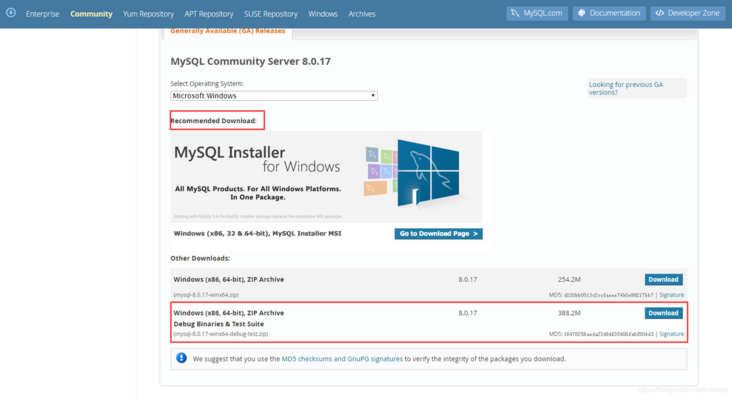Open the Select Operating System dropdown
Viewport: 732px width, 398px height.
[x=274, y=96]
